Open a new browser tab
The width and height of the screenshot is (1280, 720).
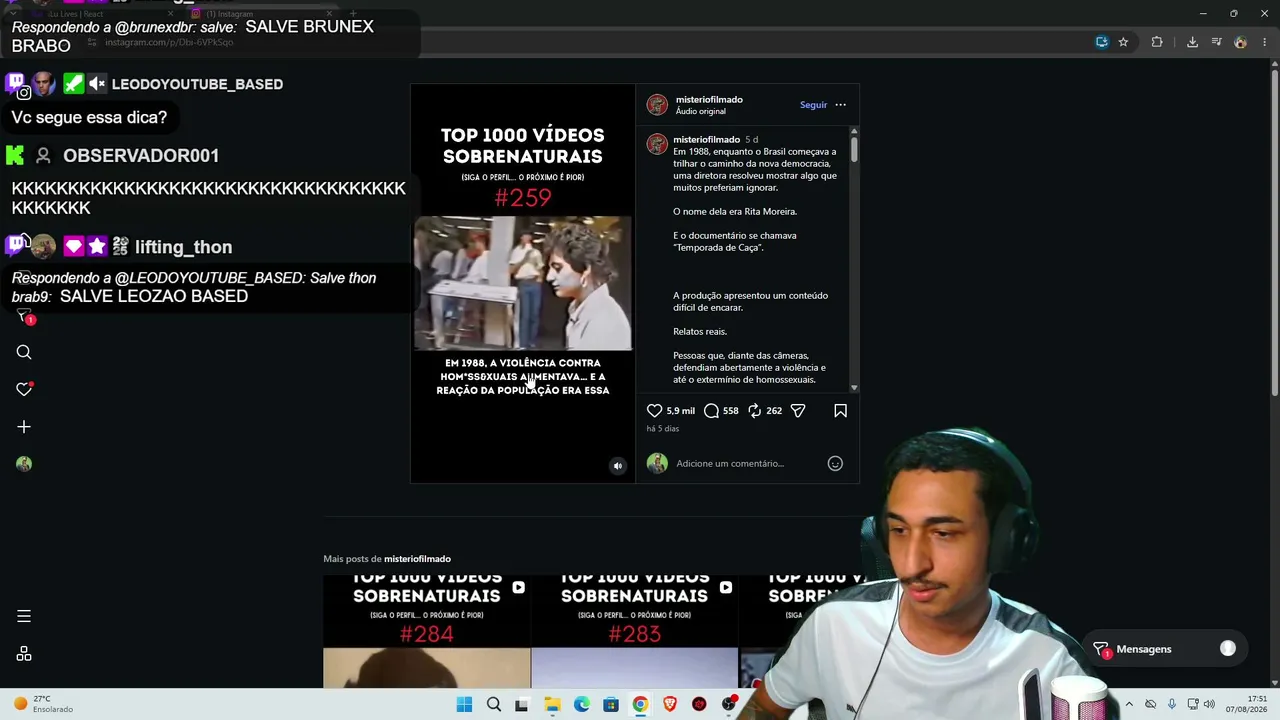(353, 13)
